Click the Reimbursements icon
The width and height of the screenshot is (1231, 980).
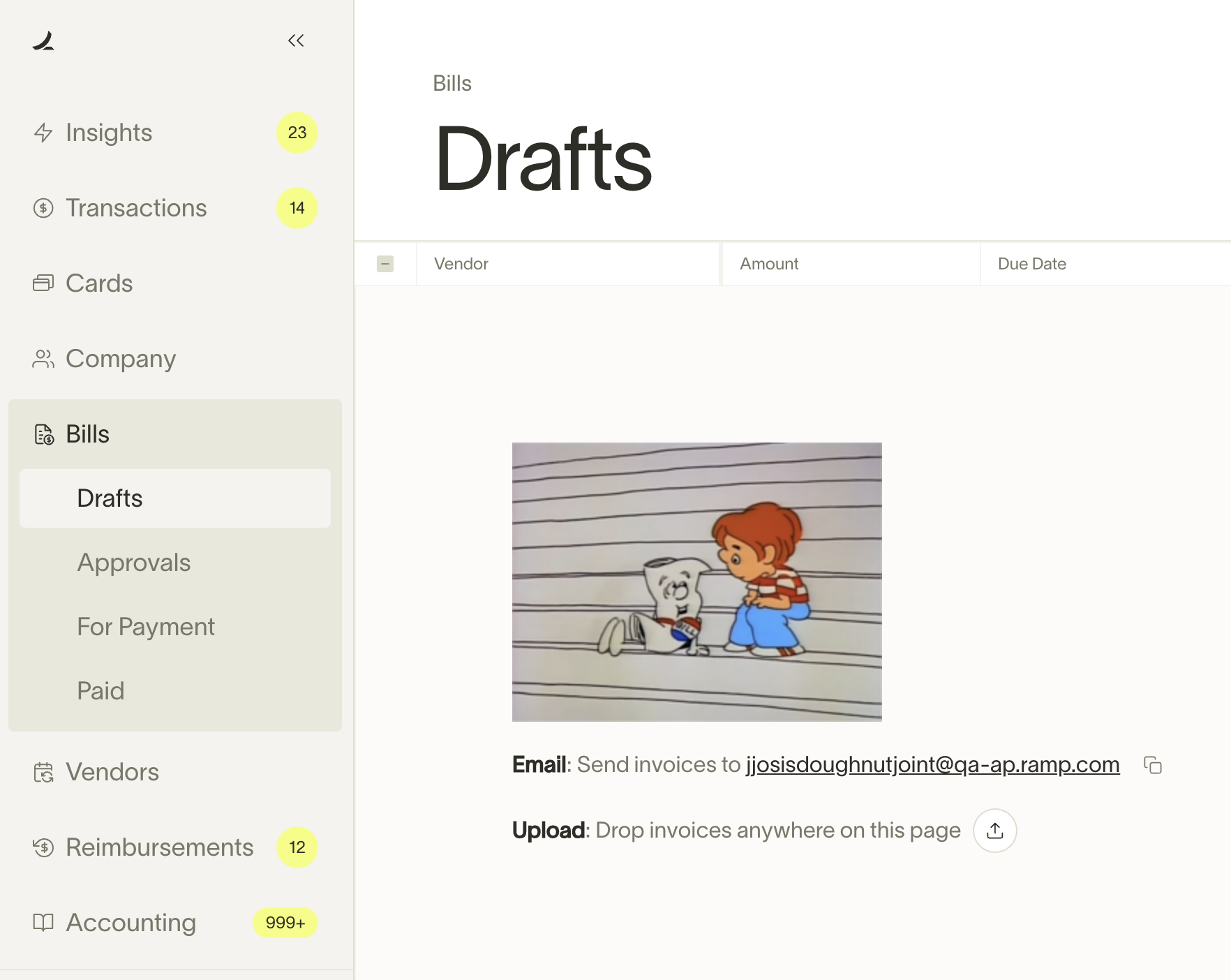43,847
